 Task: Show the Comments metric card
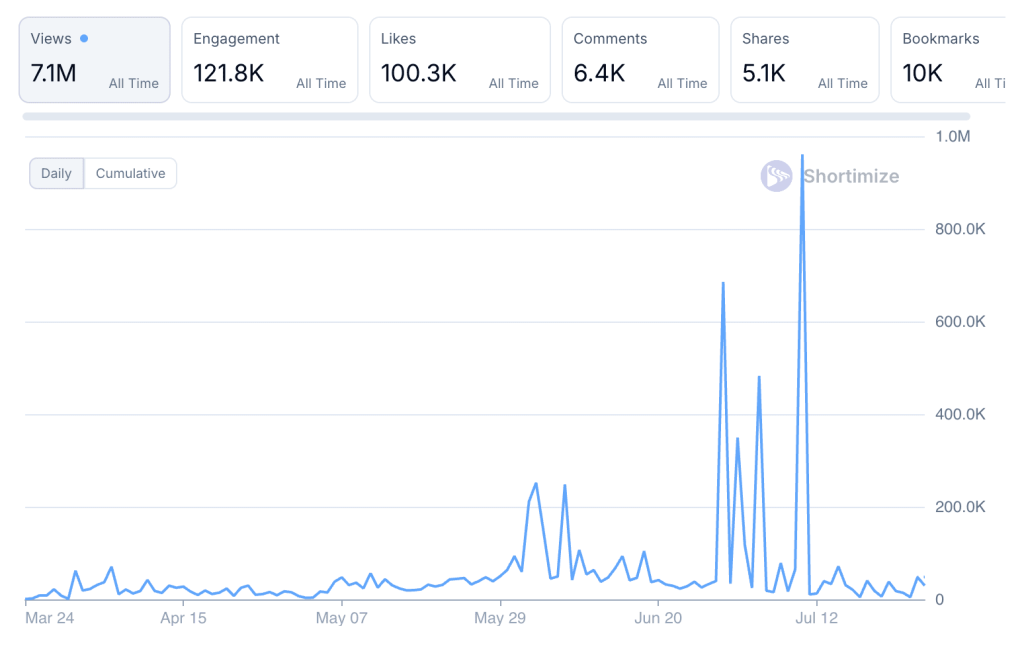coord(640,60)
